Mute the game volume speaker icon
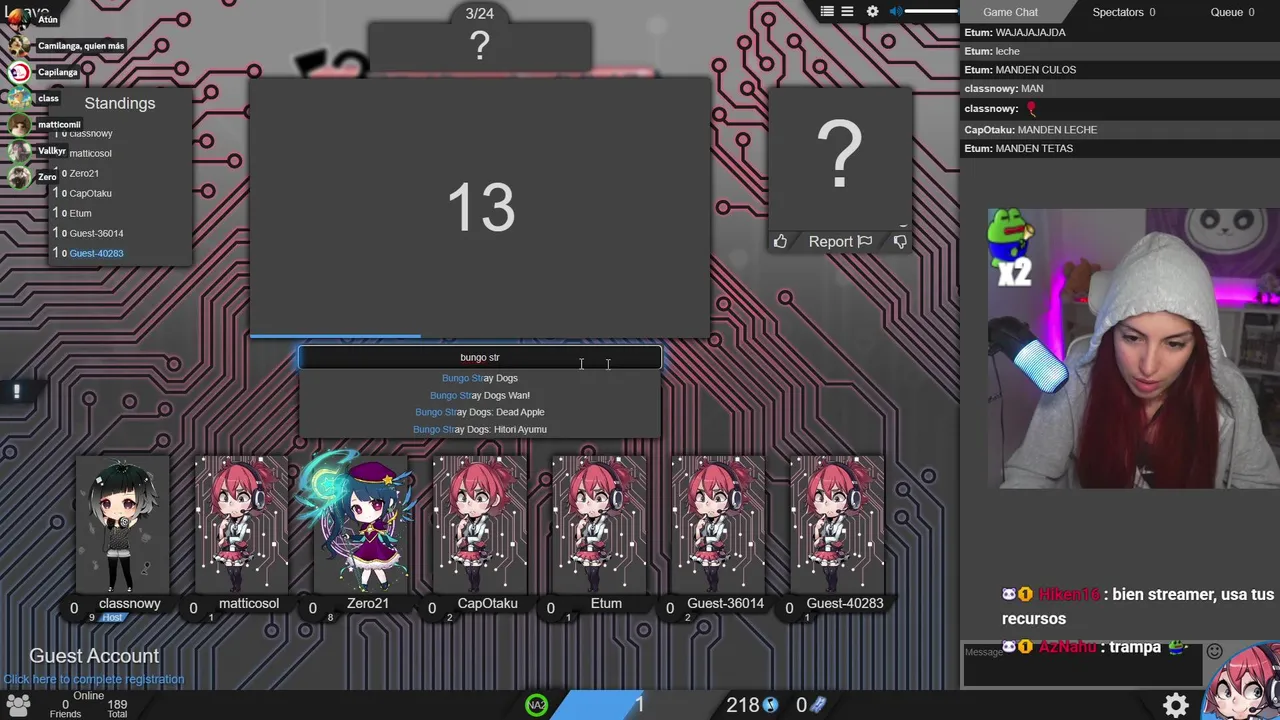1280x720 pixels. point(896,12)
